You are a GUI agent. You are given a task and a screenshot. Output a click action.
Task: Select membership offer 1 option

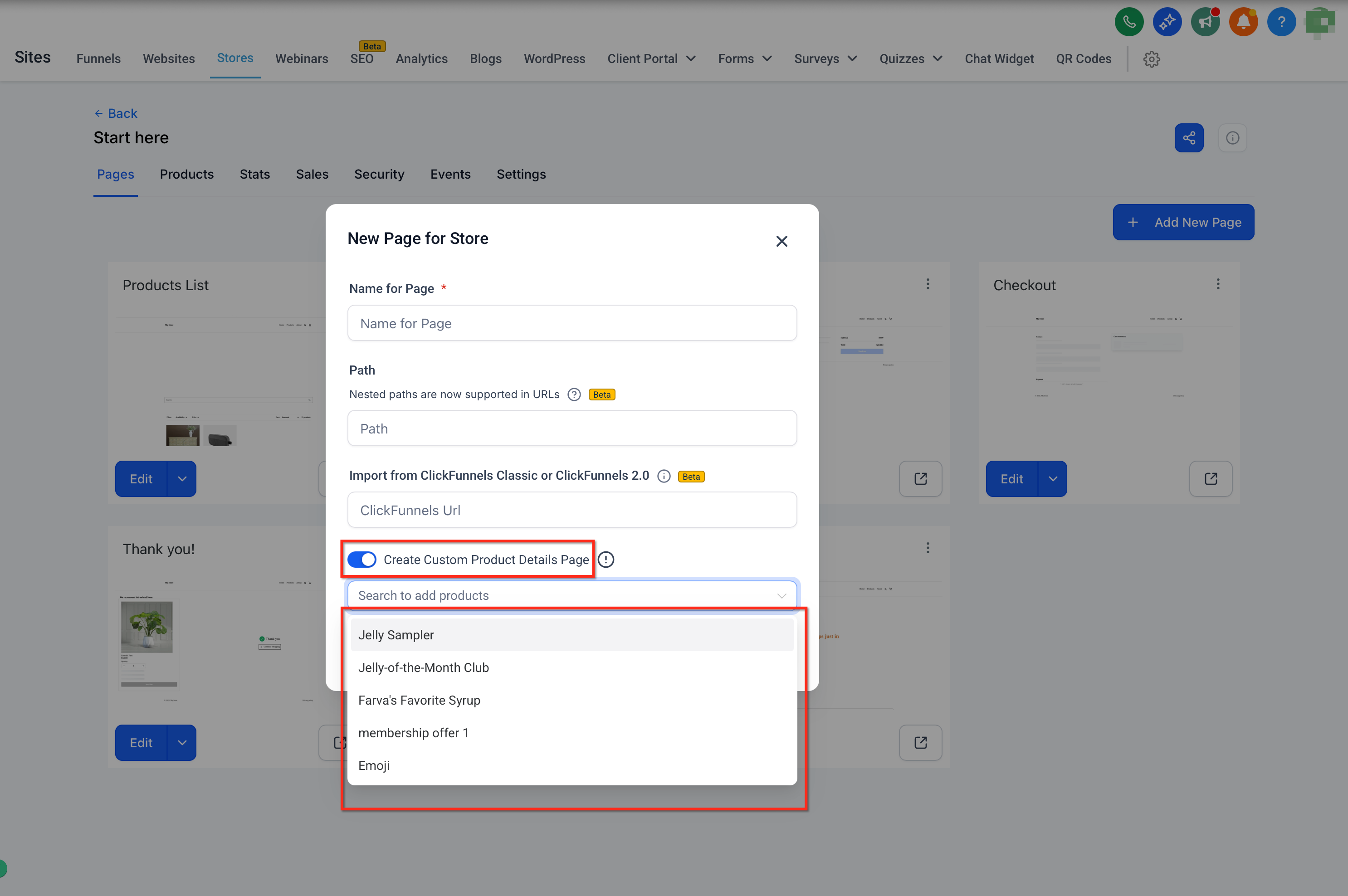coord(572,733)
